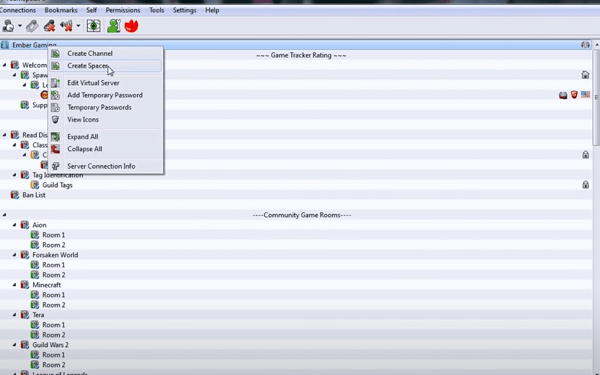Click Room 2 icon under Aion
600x375 pixels.
point(35,245)
